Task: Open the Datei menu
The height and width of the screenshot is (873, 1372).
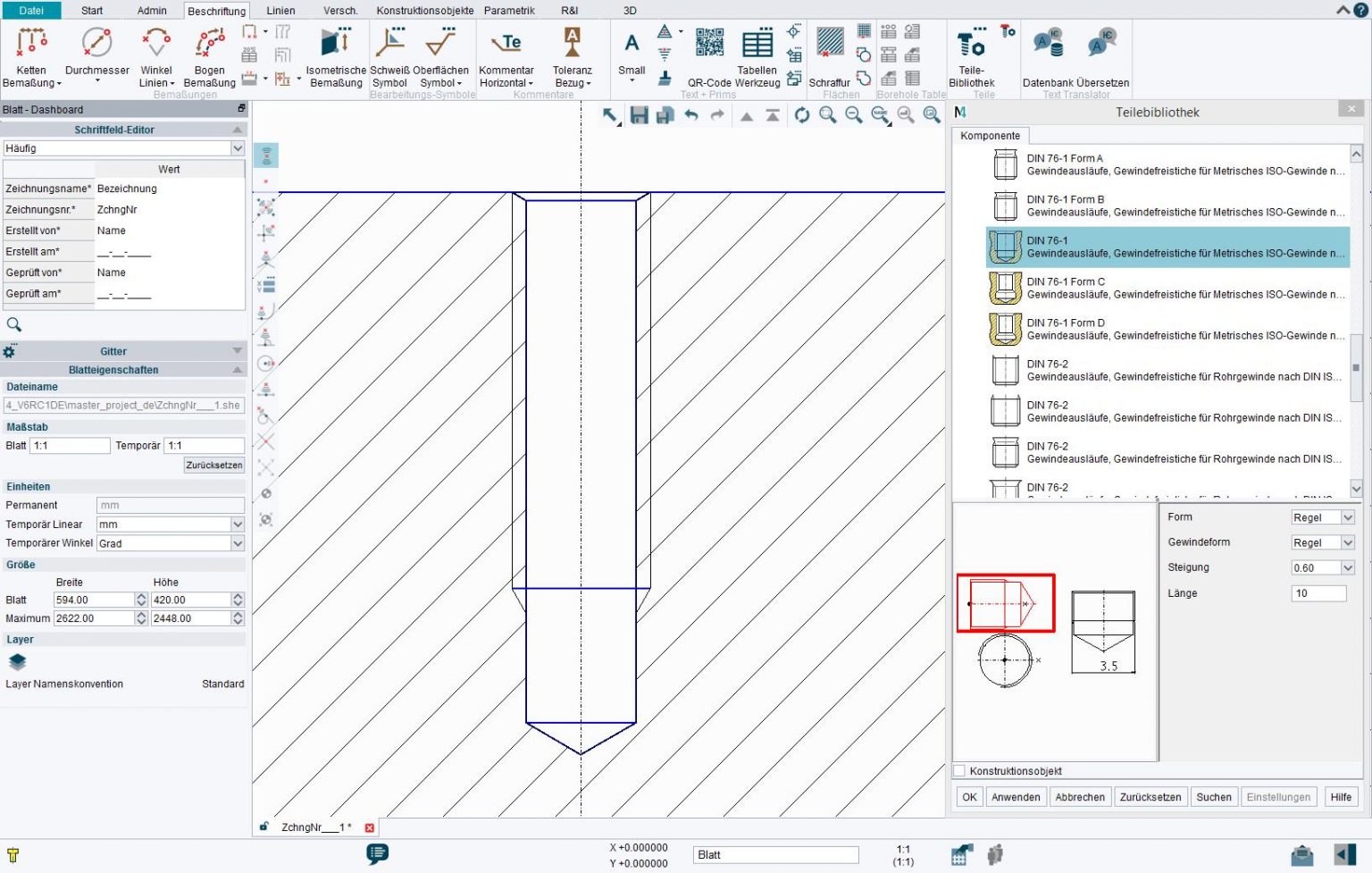Action: coord(31,11)
